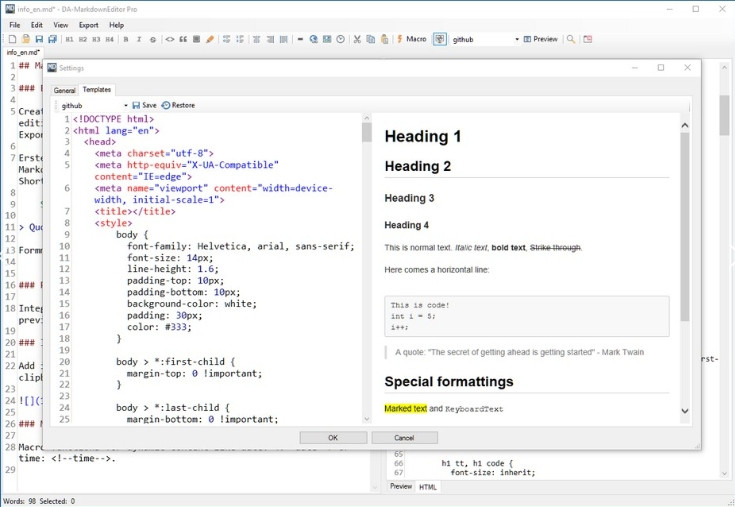Click the inline code brackets icon
Screen dimensions: 735x507
[x=169, y=39]
